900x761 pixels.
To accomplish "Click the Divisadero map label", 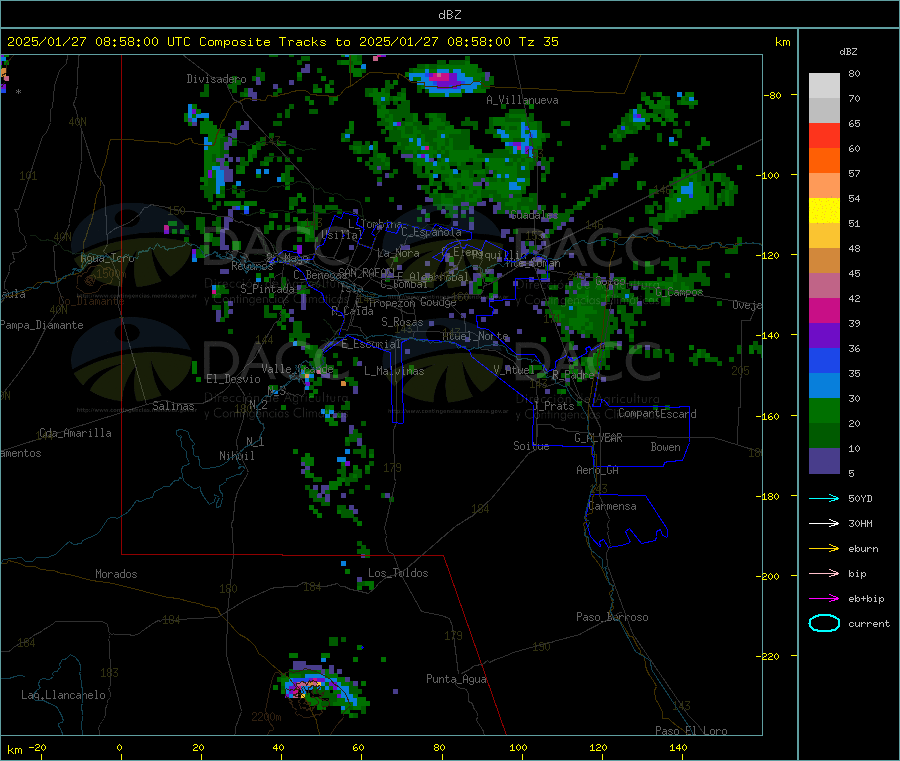I will point(216,79).
